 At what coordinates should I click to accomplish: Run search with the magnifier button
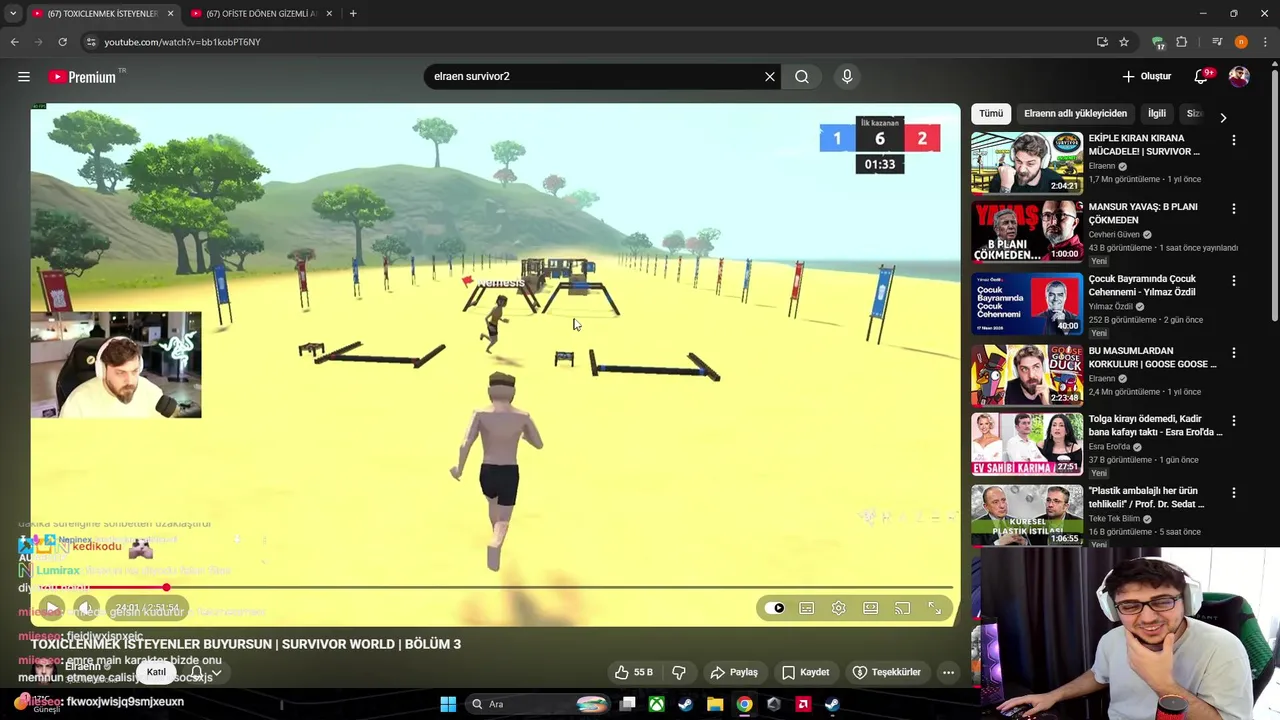[802, 76]
